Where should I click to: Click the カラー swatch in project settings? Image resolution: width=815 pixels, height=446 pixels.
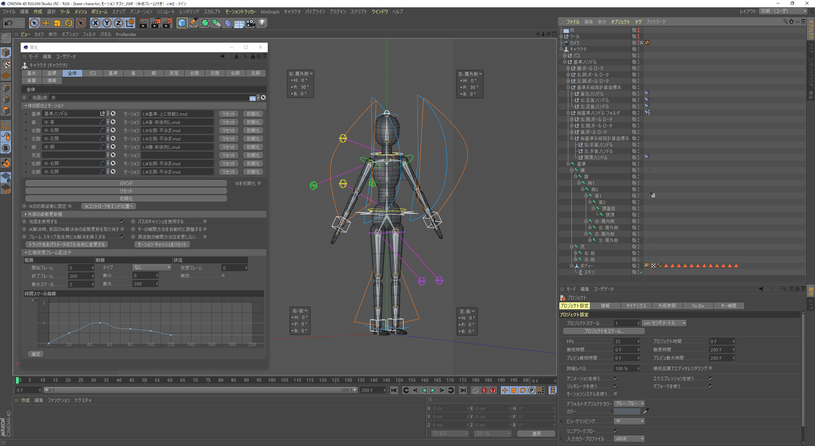pyautogui.click(x=627, y=412)
